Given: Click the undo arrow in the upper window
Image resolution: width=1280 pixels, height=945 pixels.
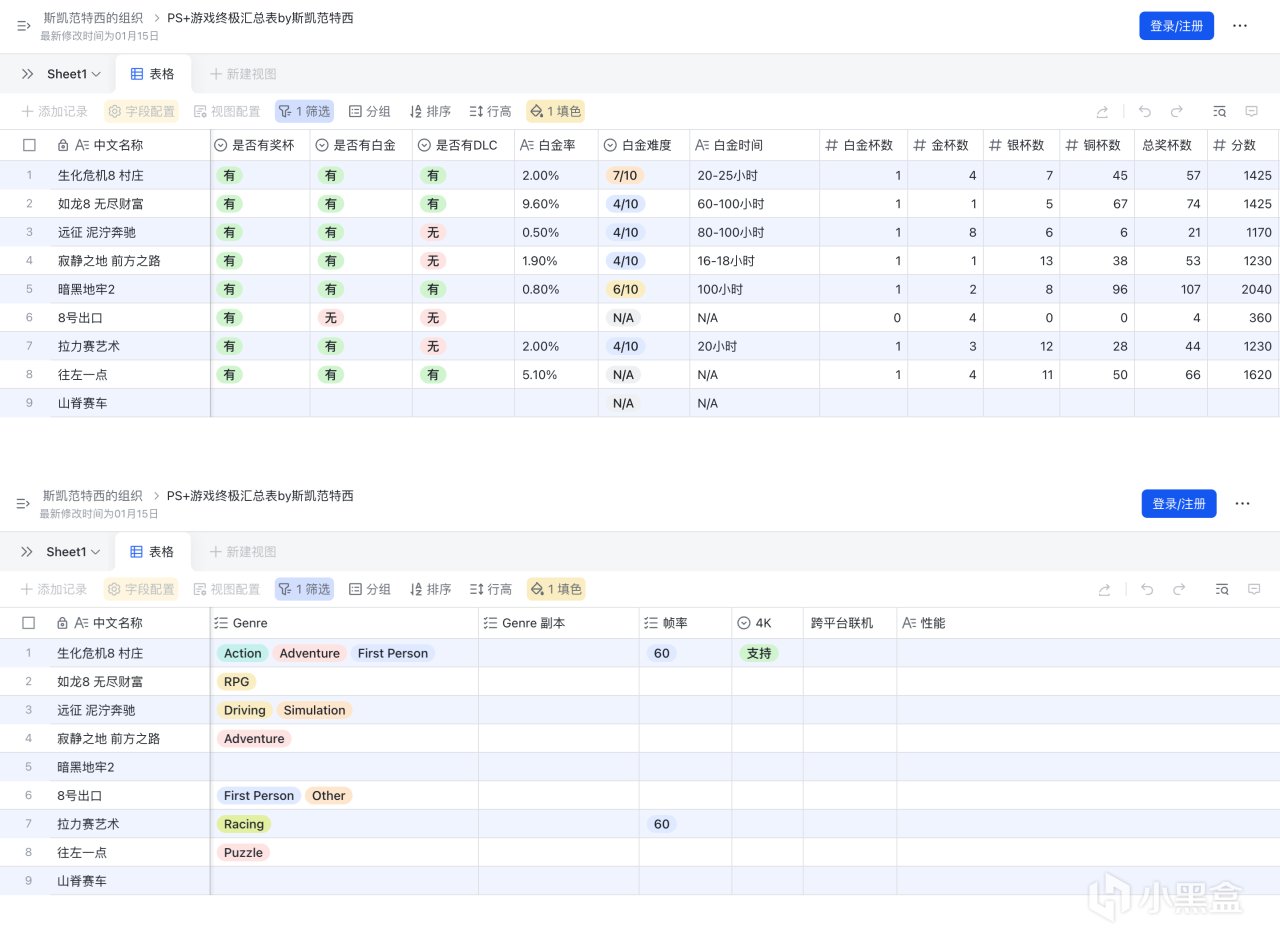Looking at the screenshot, I should pos(1146,112).
